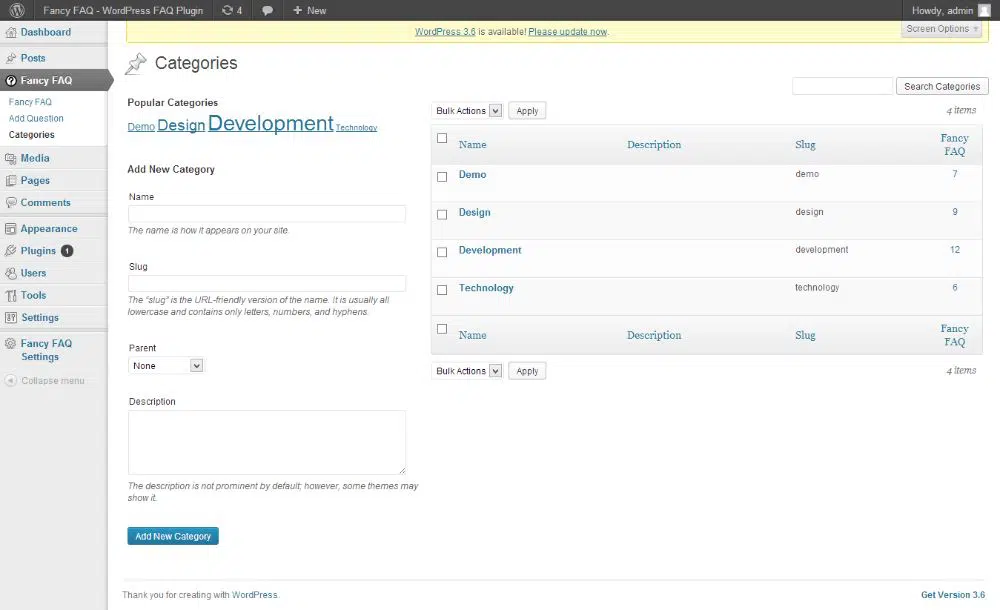Click the admin avatar icon
This screenshot has height=610, width=1000.
point(984,10)
